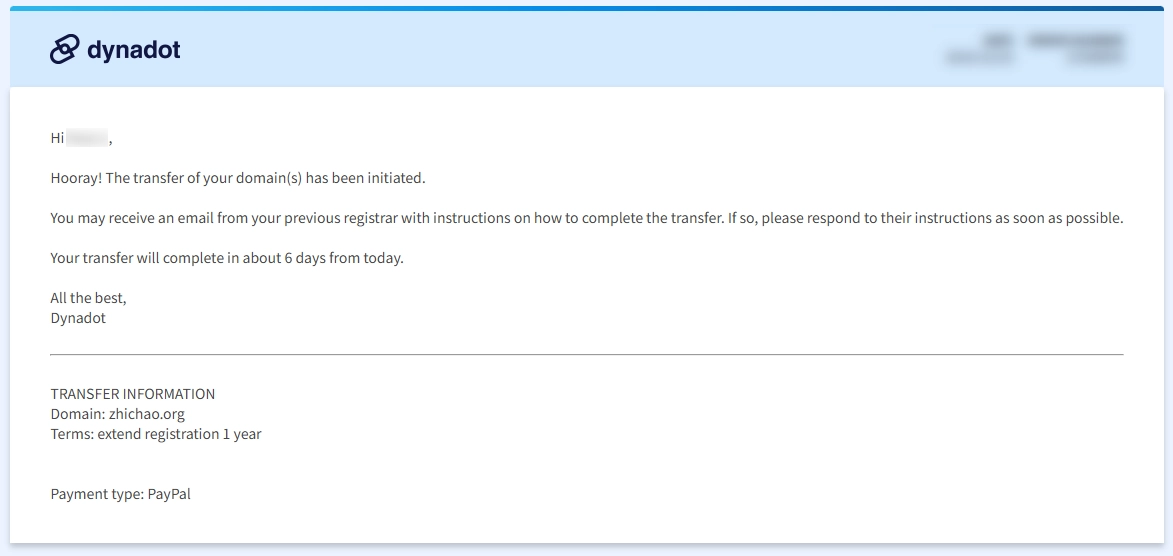Click the Dynadot chain-link logo icon
This screenshot has width=1173, height=556.
click(x=64, y=49)
